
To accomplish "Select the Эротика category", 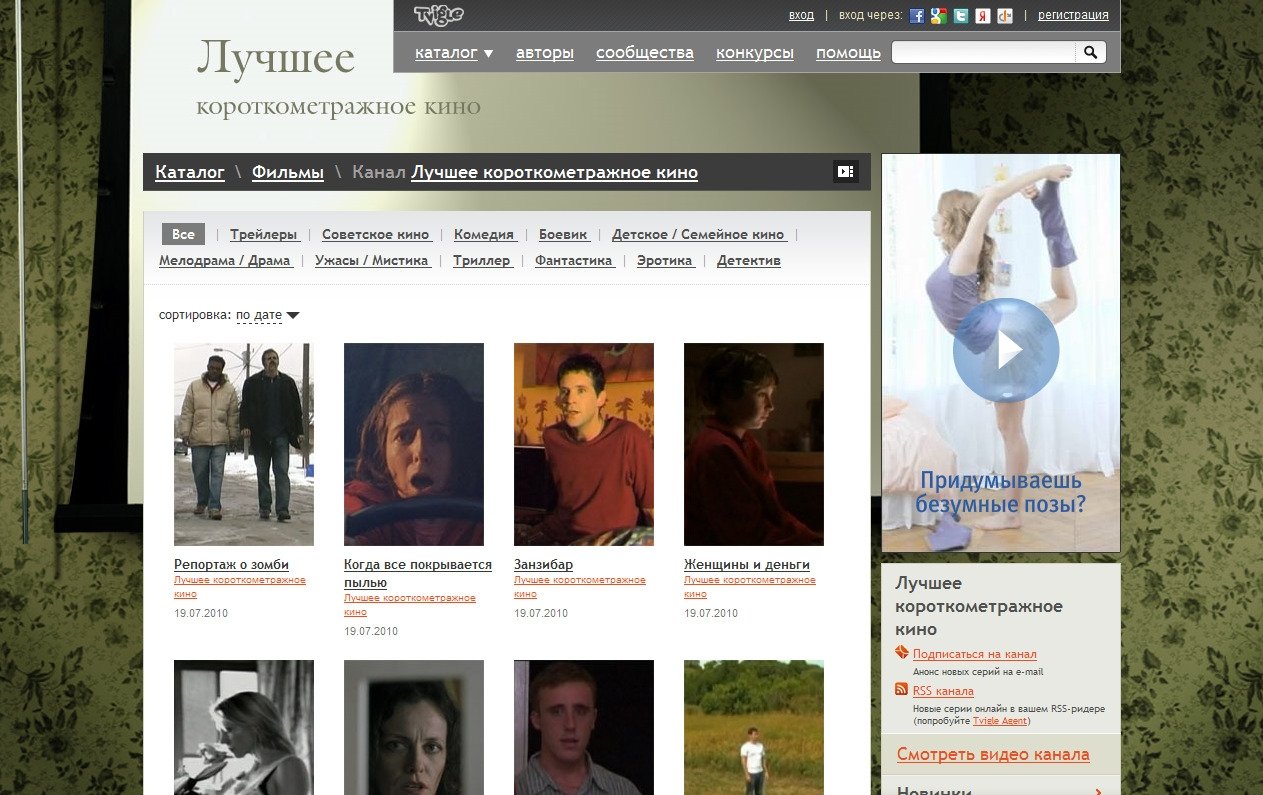I will click(665, 260).
